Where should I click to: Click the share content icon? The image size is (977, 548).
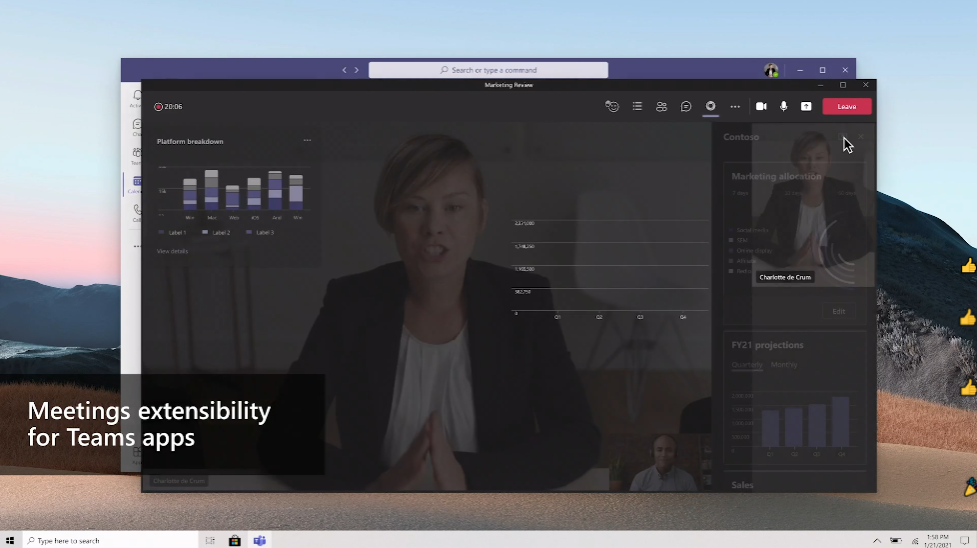click(x=806, y=106)
